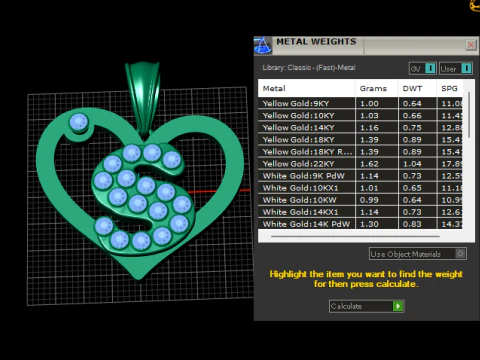Screen dimensions: 480x360
Task: Toggle Use Object Materials option
Action: [418, 254]
